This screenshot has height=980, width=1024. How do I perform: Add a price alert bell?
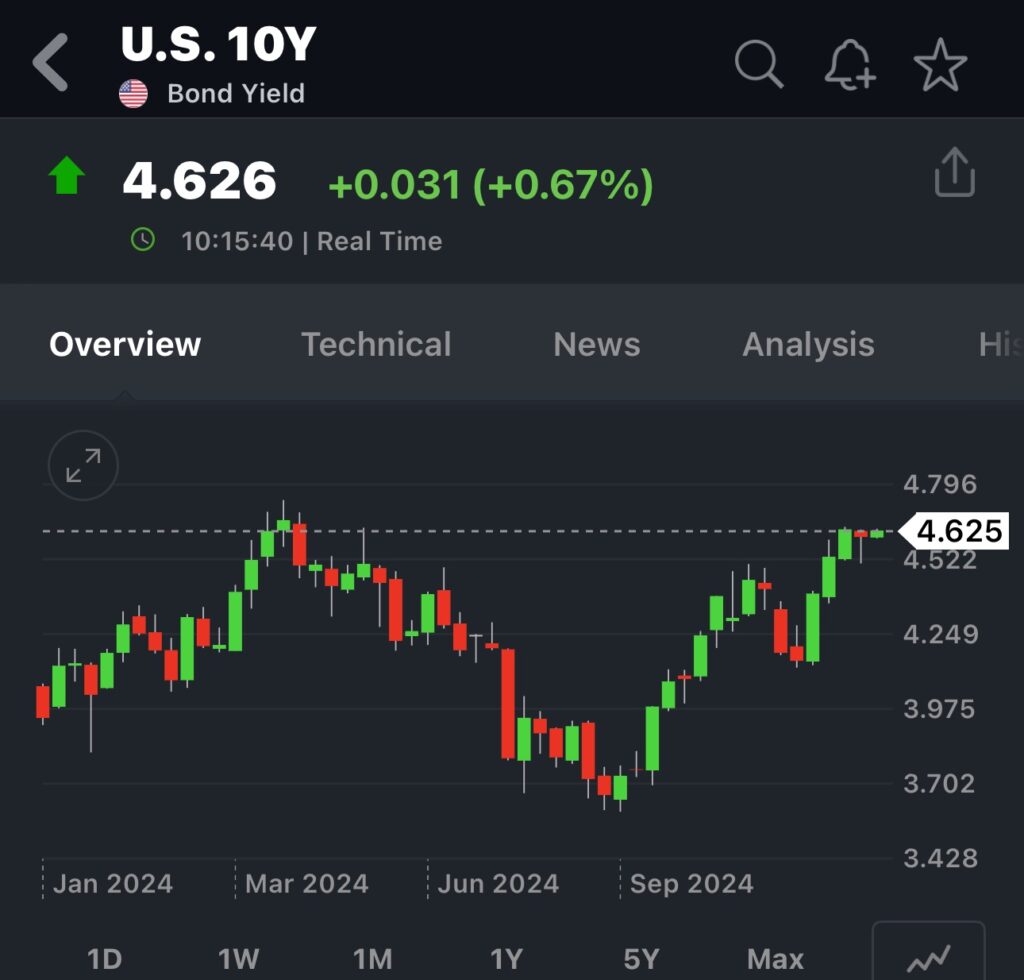click(849, 66)
